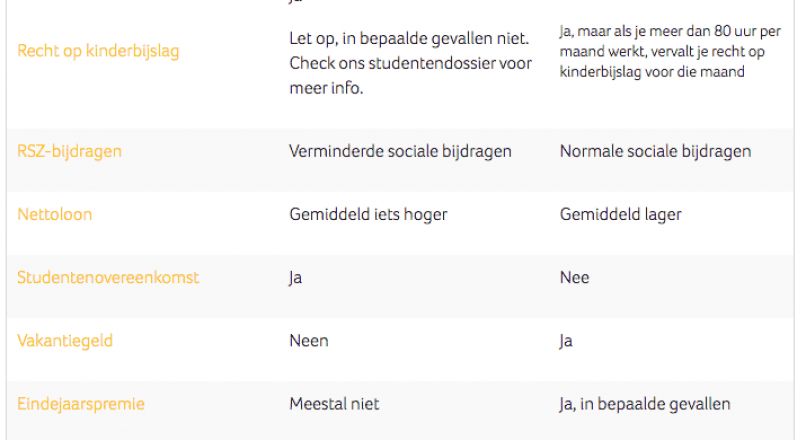Screen dimensions: 806x440
Task: Click 'Ja' in the Vakantiegeld row
Action: 566,340
